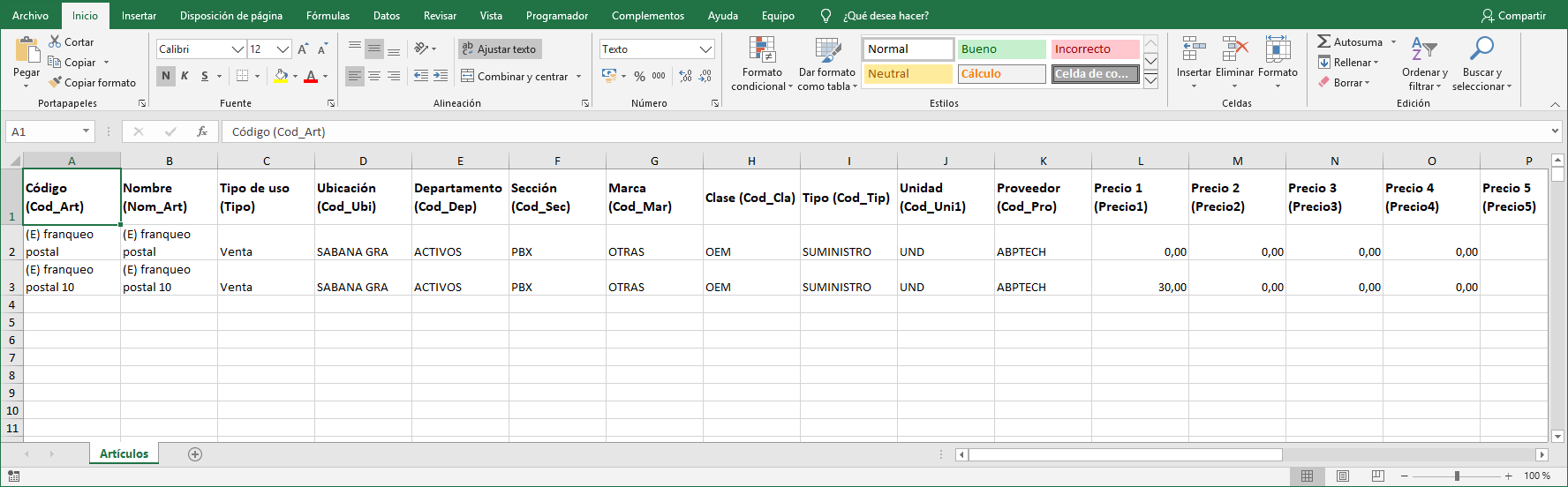Click the Autosuma sigma icon
1568x487 pixels.
coord(1323,41)
